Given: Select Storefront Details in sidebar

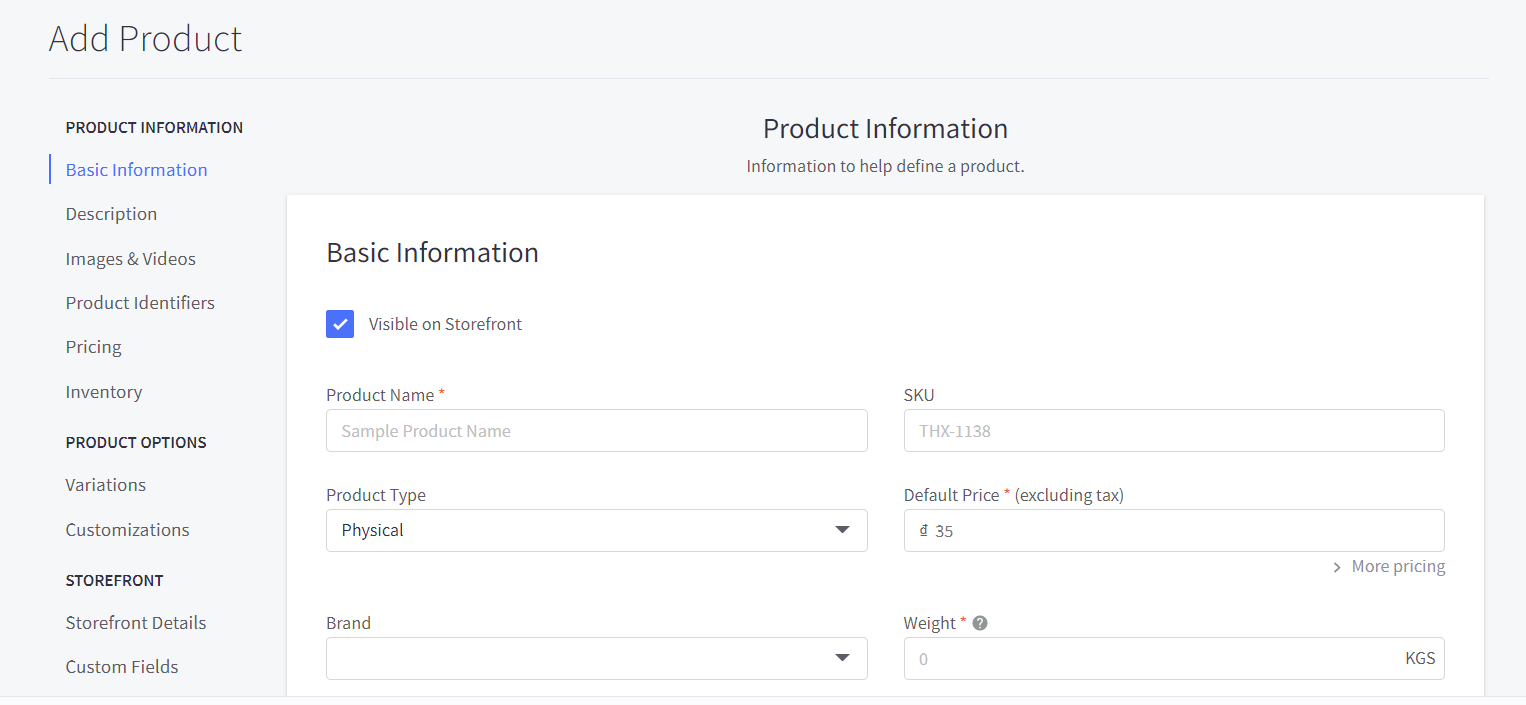Looking at the screenshot, I should [x=135, y=623].
